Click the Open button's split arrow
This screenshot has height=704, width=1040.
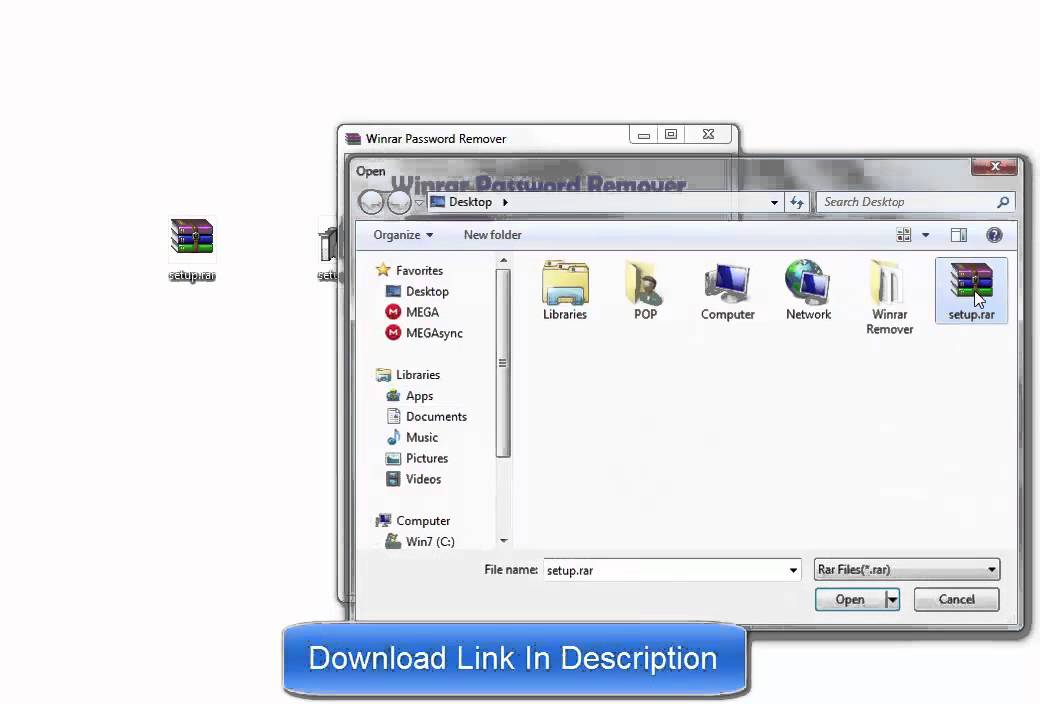[x=893, y=600]
